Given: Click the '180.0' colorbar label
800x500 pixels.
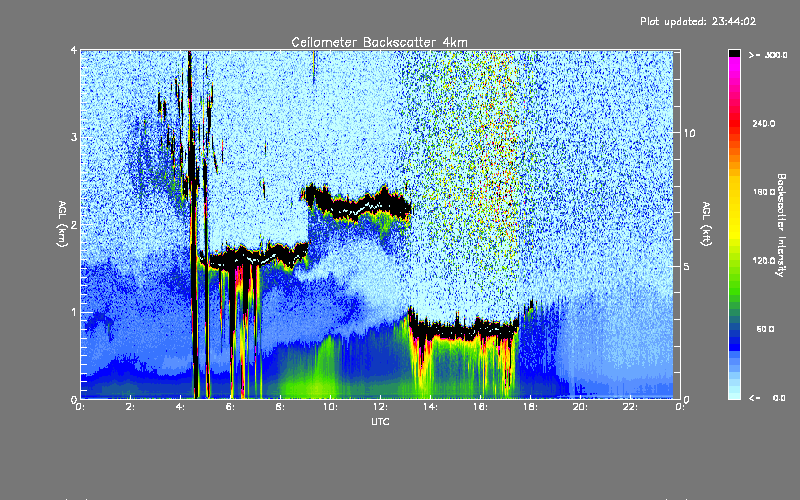Looking at the screenshot, I should point(764,192).
